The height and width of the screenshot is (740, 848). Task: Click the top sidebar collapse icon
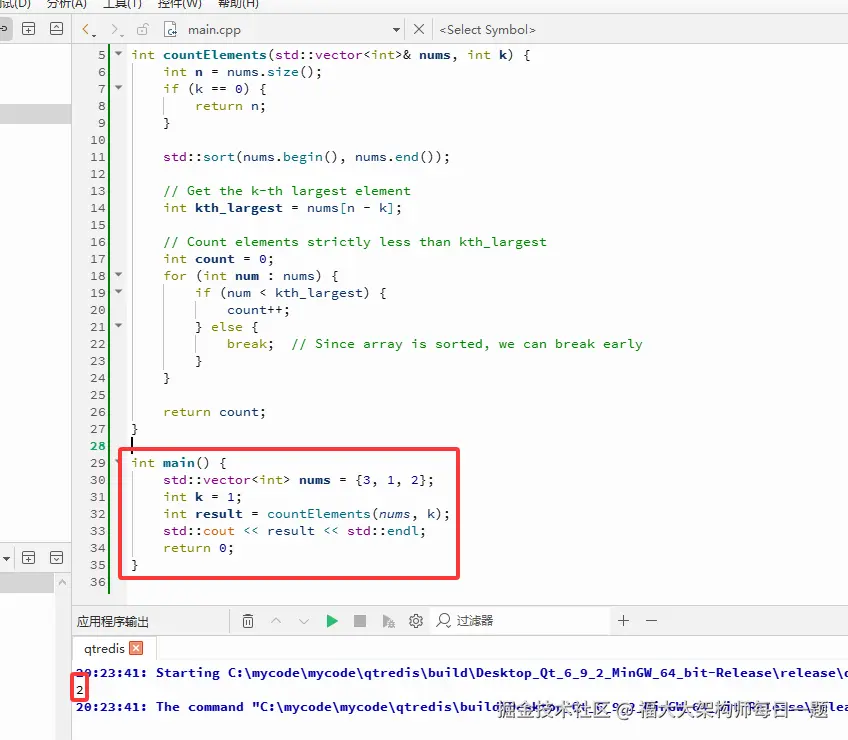pyautogui.click(x=56, y=29)
